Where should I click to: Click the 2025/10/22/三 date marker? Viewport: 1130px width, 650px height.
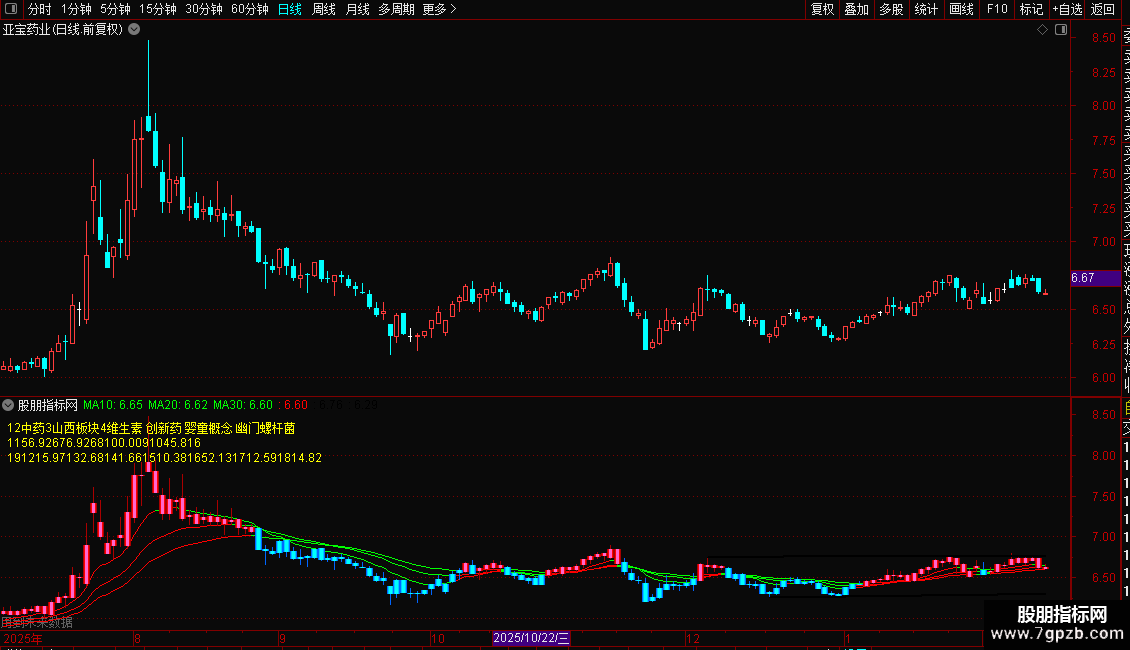click(x=531, y=638)
